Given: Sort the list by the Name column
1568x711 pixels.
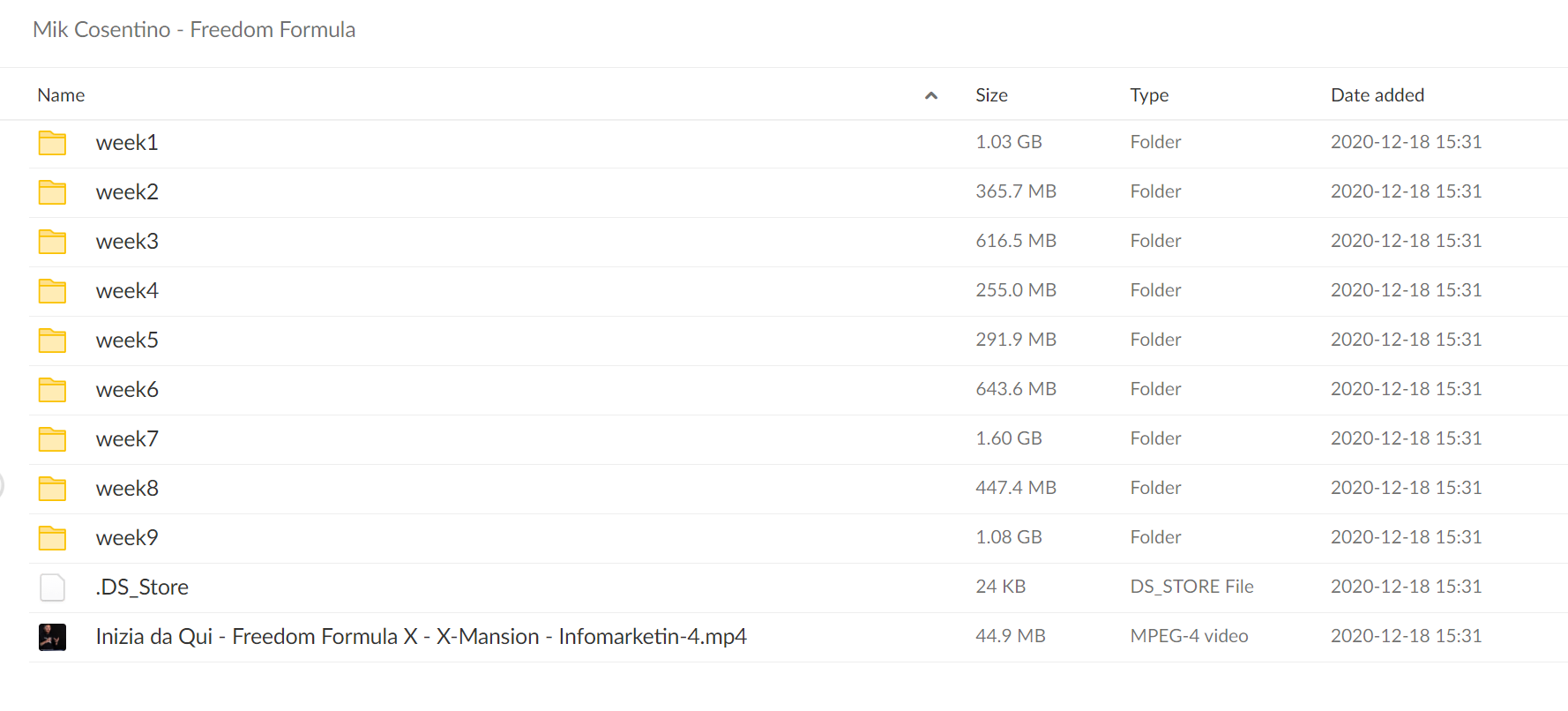Looking at the screenshot, I should pos(61,95).
